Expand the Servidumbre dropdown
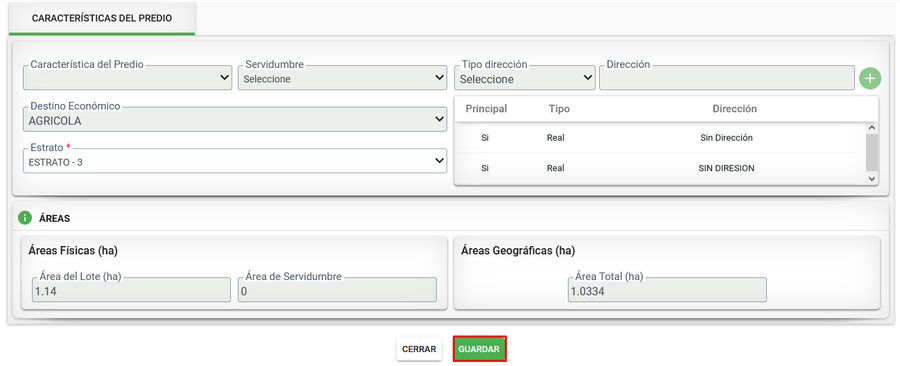This screenshot has width=900, height=366. pos(343,77)
